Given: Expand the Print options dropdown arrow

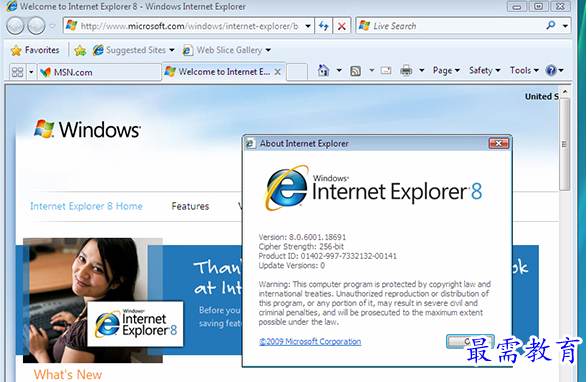Looking at the screenshot, I should 422,70.
